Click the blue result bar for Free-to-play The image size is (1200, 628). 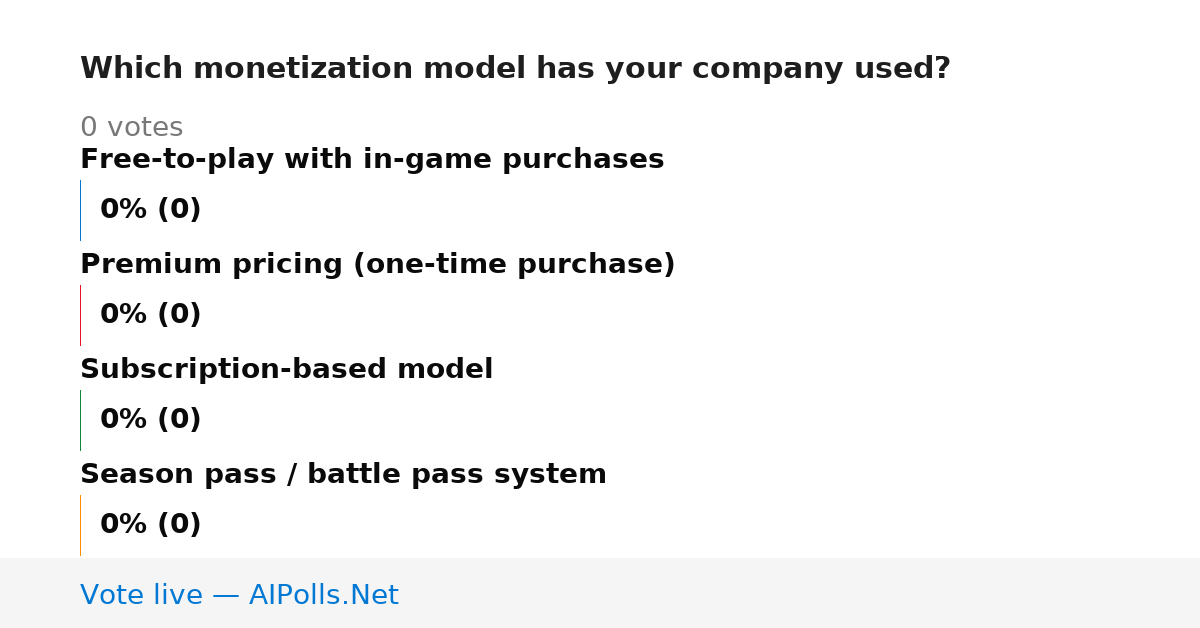pos(80,210)
